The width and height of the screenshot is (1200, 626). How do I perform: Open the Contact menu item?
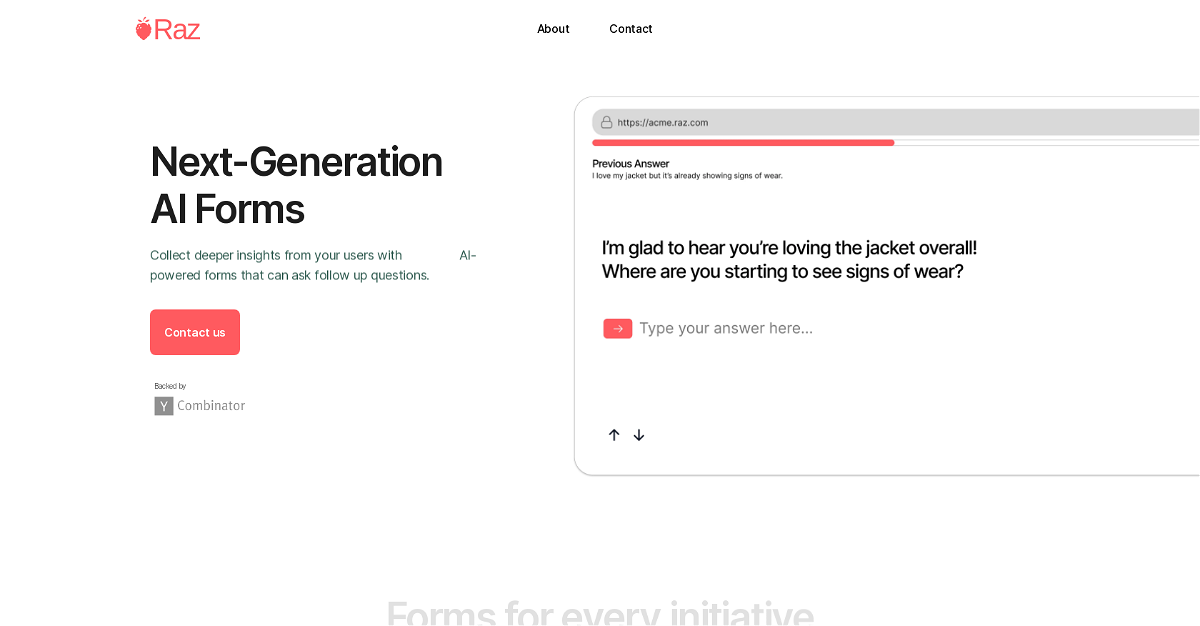(631, 29)
